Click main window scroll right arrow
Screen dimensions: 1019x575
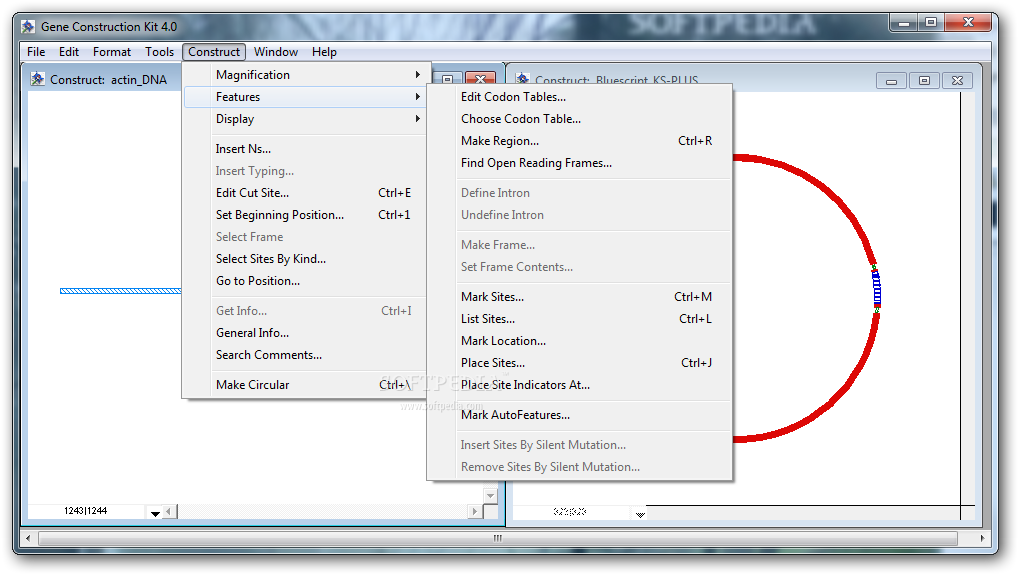[983, 539]
